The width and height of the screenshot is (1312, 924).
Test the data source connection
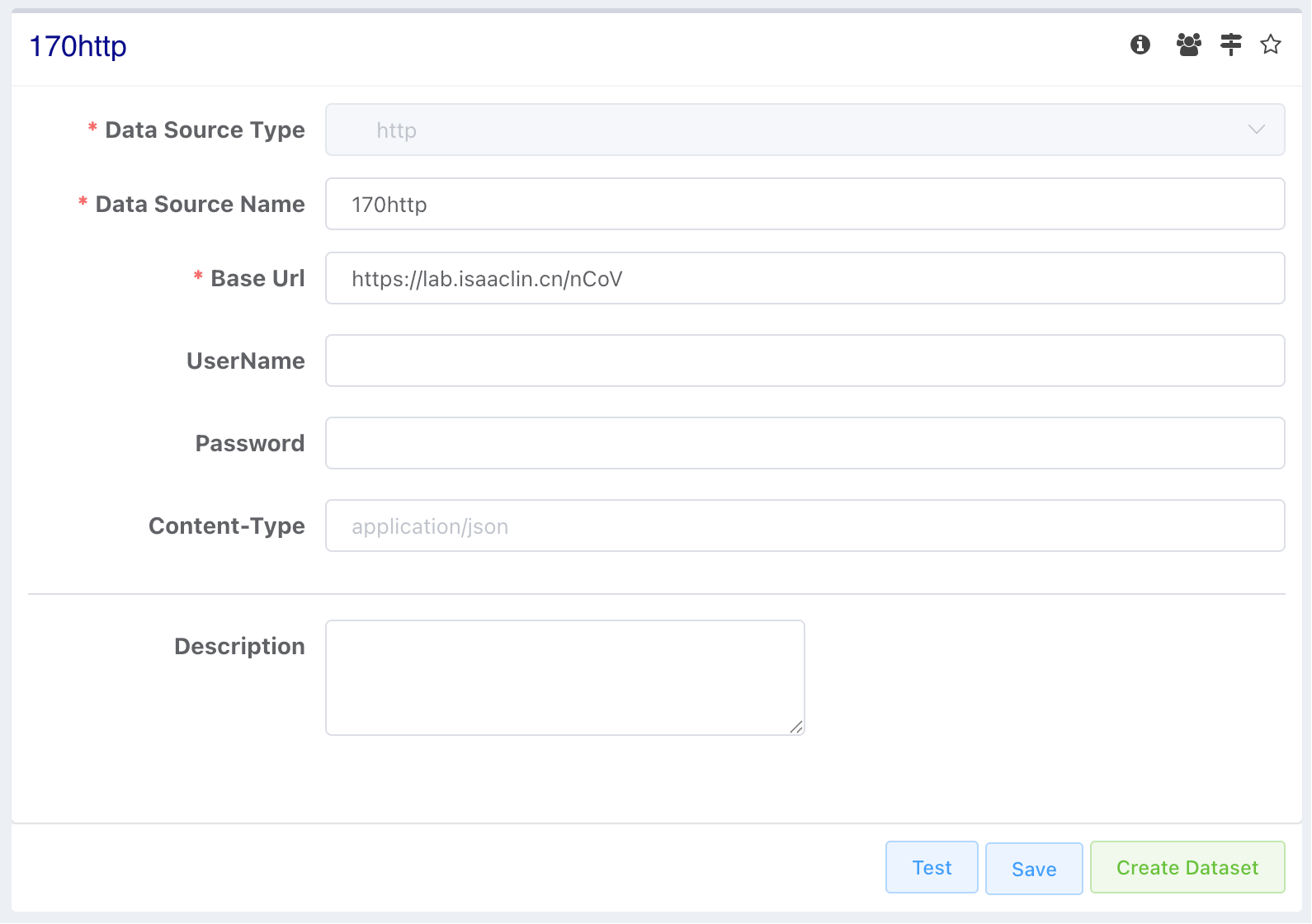coord(932,867)
